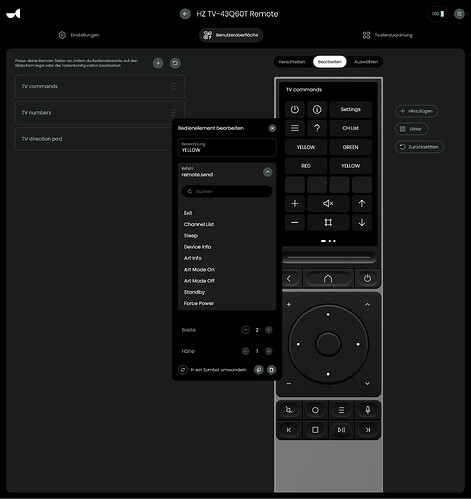
Task: Click the menu key in the bottom key grid
Action: coord(341,410)
